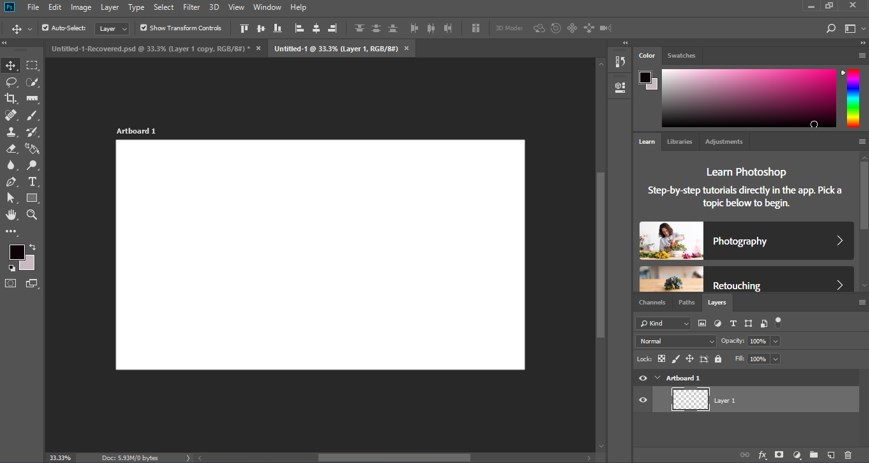
Task: Click the foreground color swatch in toolbar
Action: [16, 252]
